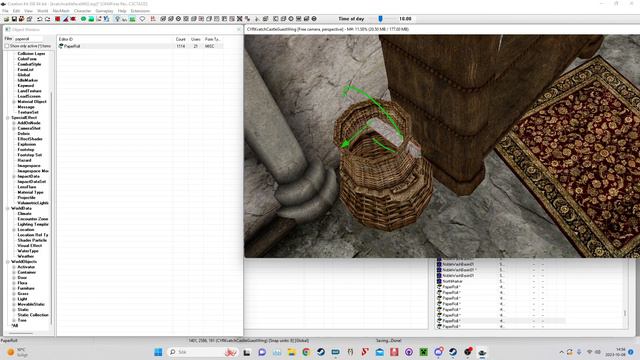Open the File menu
Screen dimensions: 640x360
[5, 11]
